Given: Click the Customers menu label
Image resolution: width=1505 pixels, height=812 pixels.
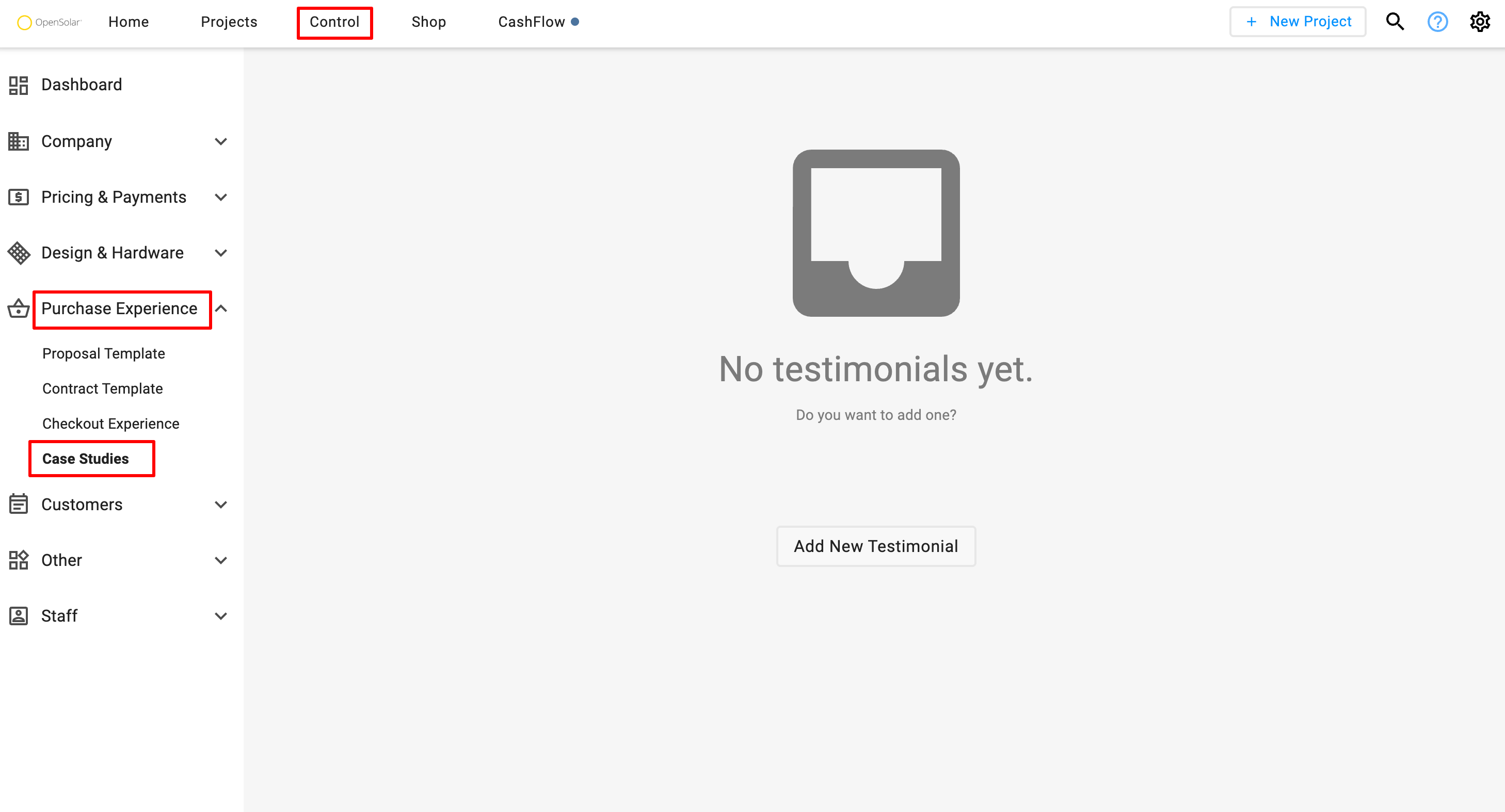Looking at the screenshot, I should coord(82,504).
